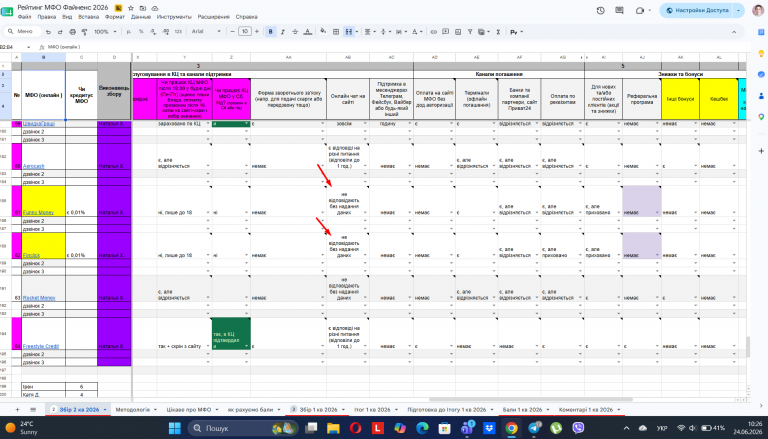The image size is (768, 439).
Task: Insert link using toolbar icon
Action: pos(433,32)
